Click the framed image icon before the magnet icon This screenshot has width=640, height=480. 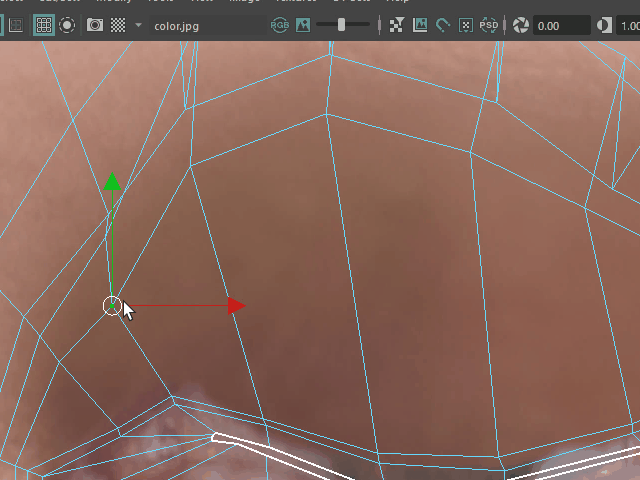[420, 26]
